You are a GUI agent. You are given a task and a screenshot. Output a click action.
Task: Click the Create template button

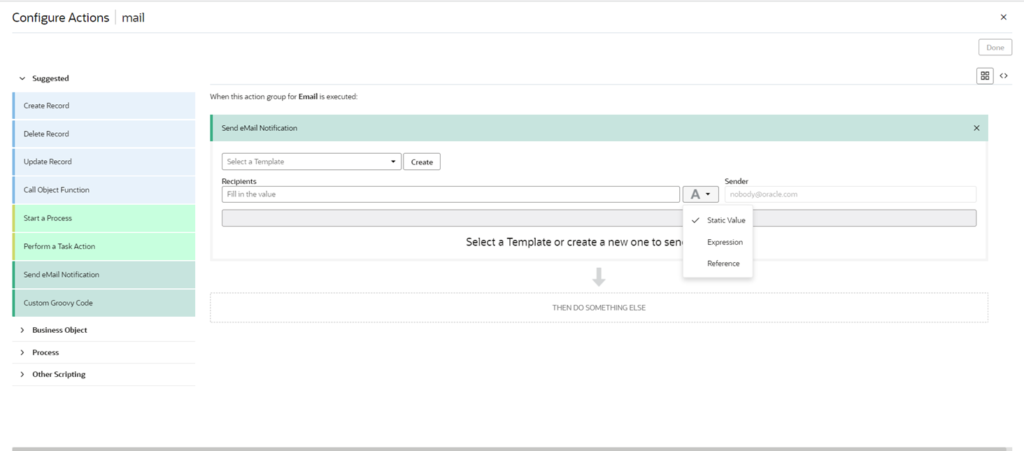[422, 161]
